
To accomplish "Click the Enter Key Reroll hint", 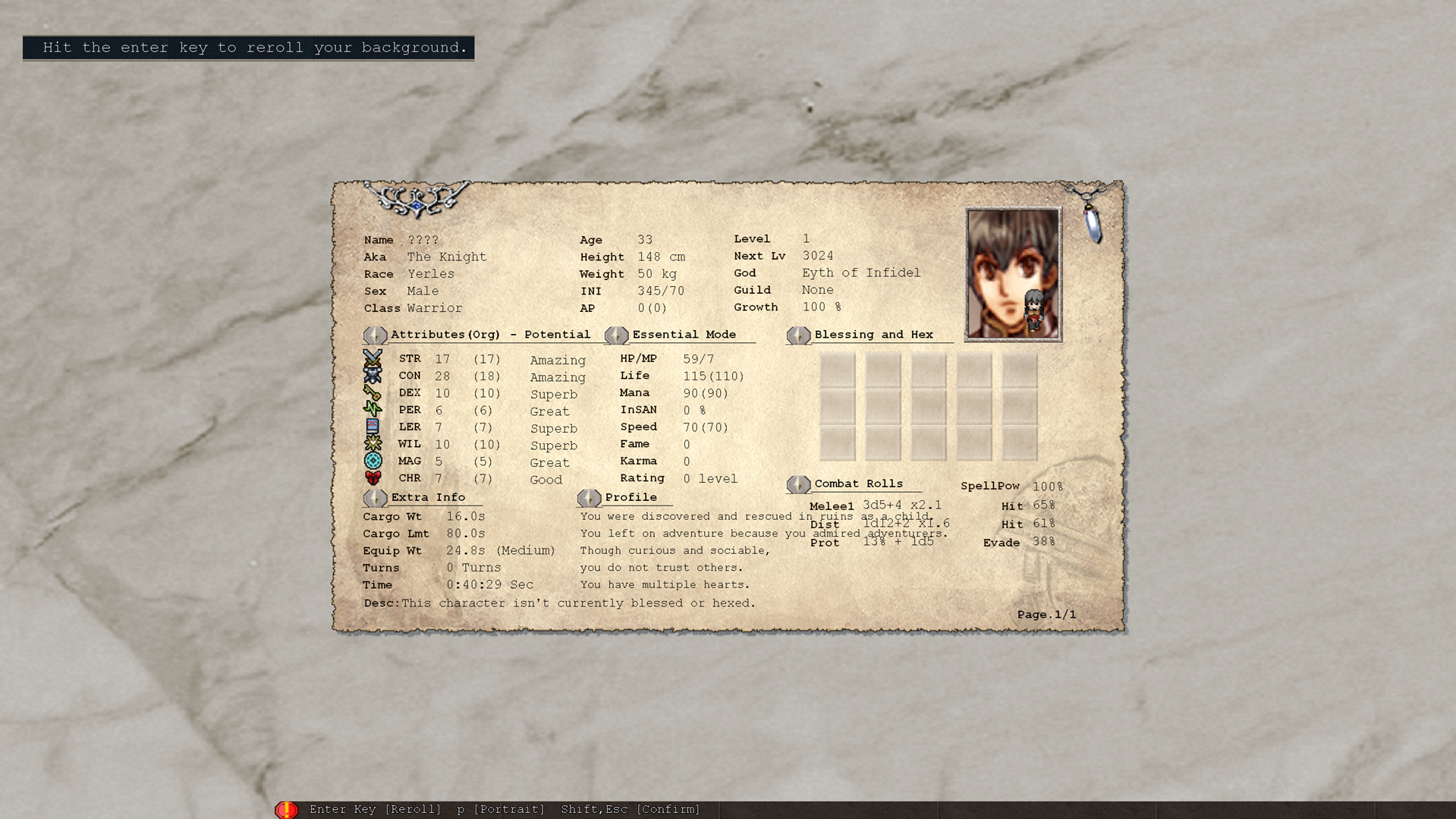I will pyautogui.click(x=375, y=809).
